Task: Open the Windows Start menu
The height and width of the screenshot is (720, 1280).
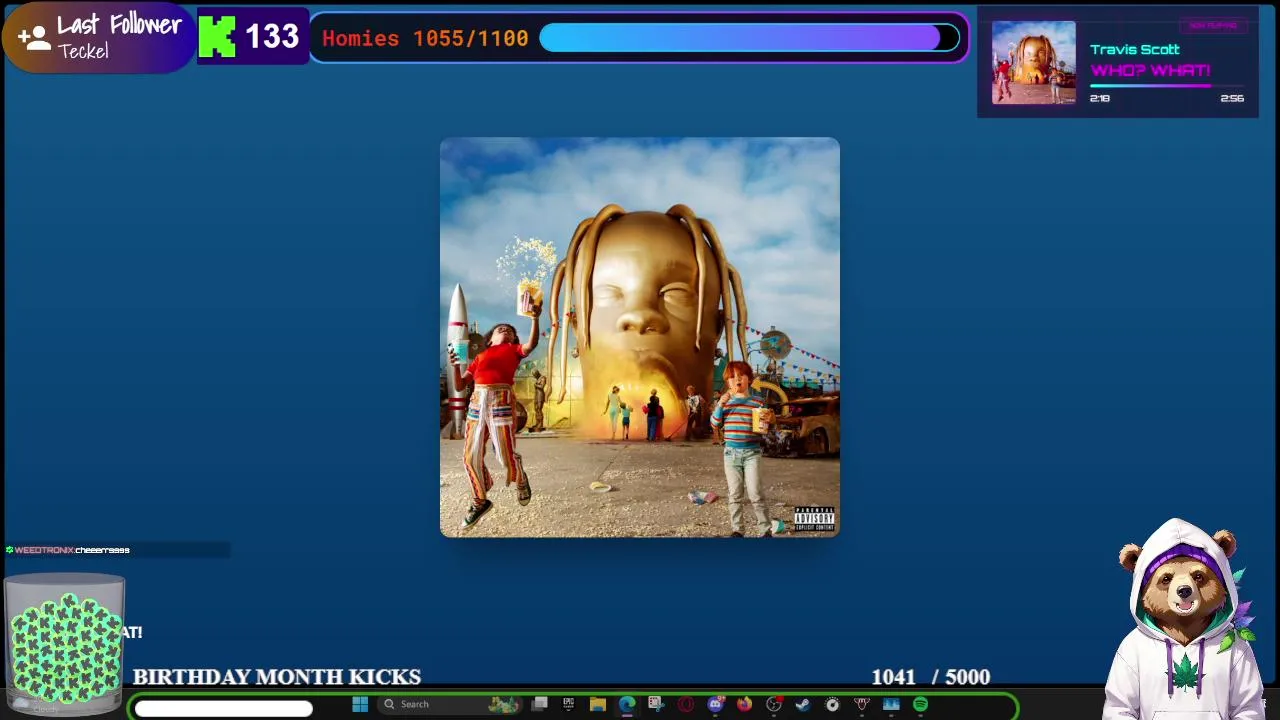Action: point(360,704)
